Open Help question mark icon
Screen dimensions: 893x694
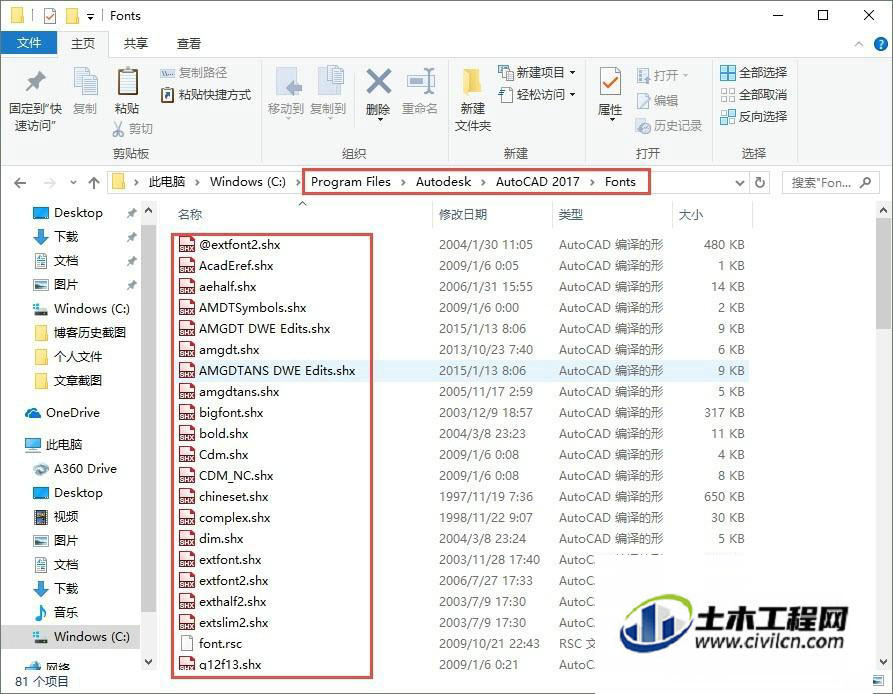pyautogui.click(x=880, y=44)
